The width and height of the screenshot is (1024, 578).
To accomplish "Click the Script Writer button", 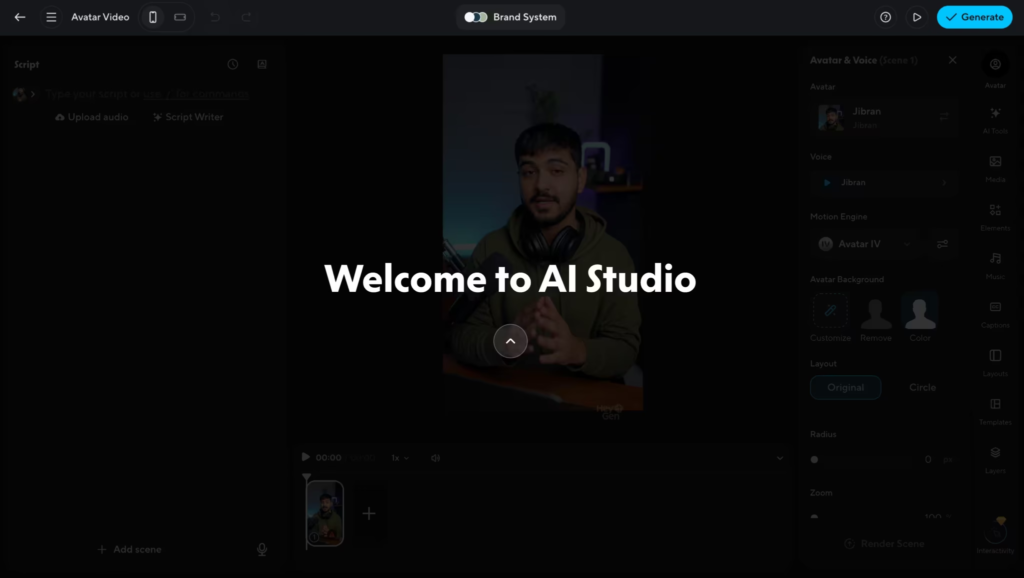I will tap(187, 117).
